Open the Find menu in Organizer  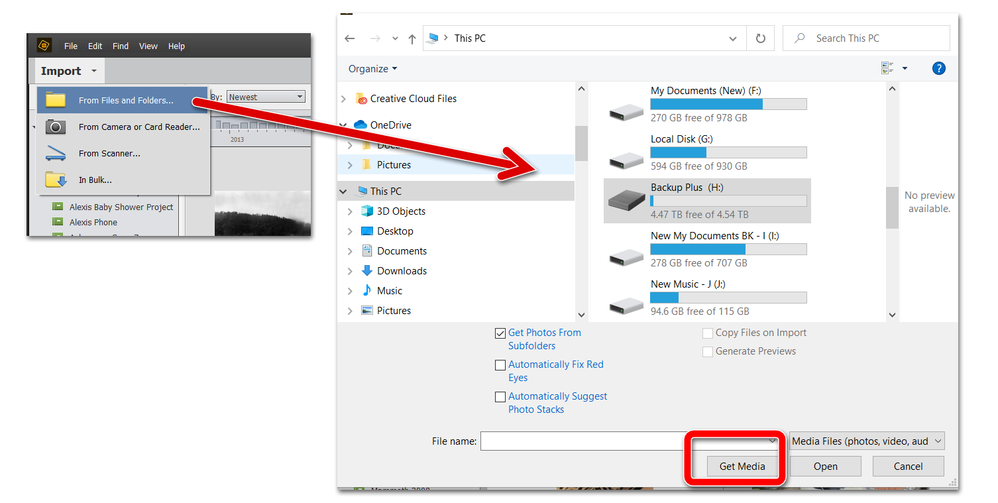[x=120, y=46]
